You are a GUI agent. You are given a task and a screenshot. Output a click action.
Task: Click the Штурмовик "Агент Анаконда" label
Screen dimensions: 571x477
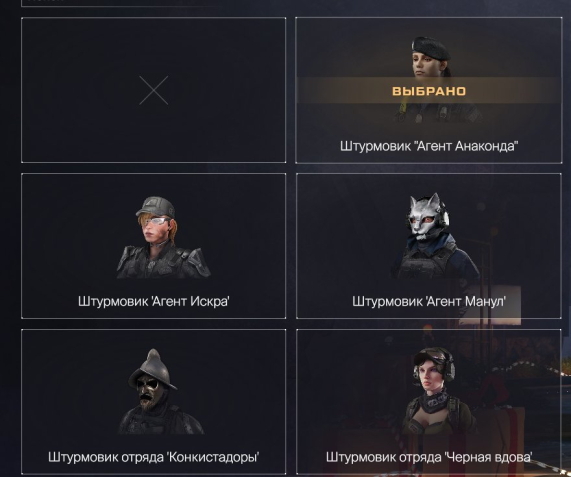(x=429, y=146)
